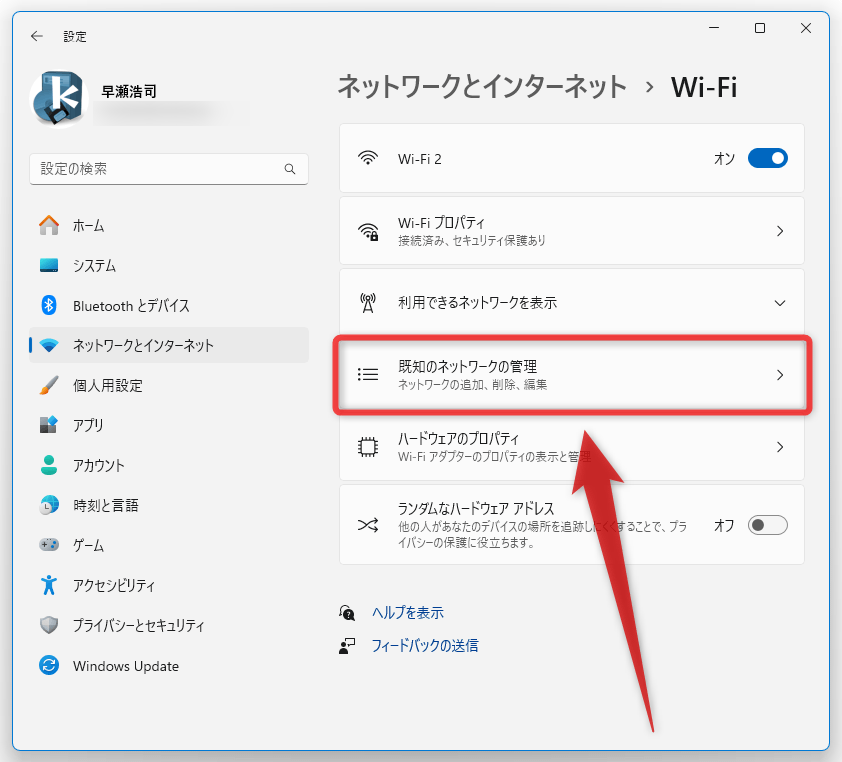The image size is (842, 762).
Task: Focus the 設定の検索 search field
Action: pos(169,169)
